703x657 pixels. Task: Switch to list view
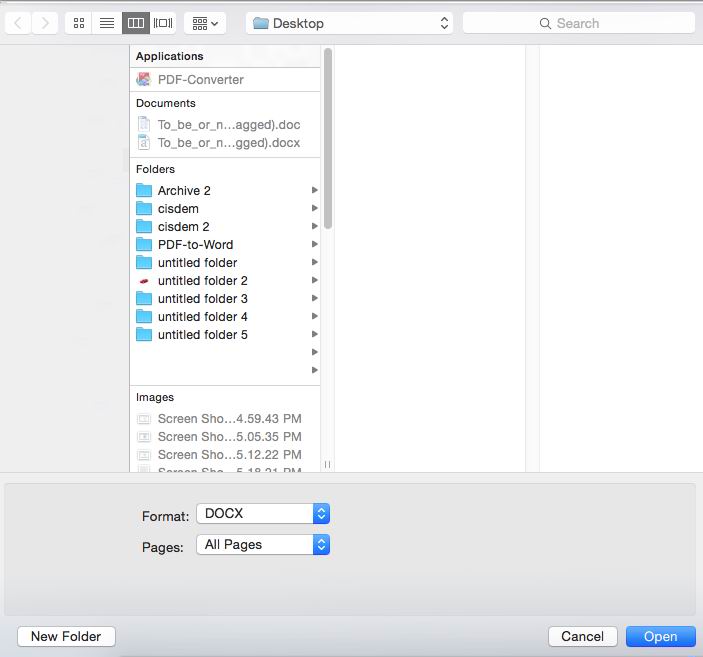[107, 23]
